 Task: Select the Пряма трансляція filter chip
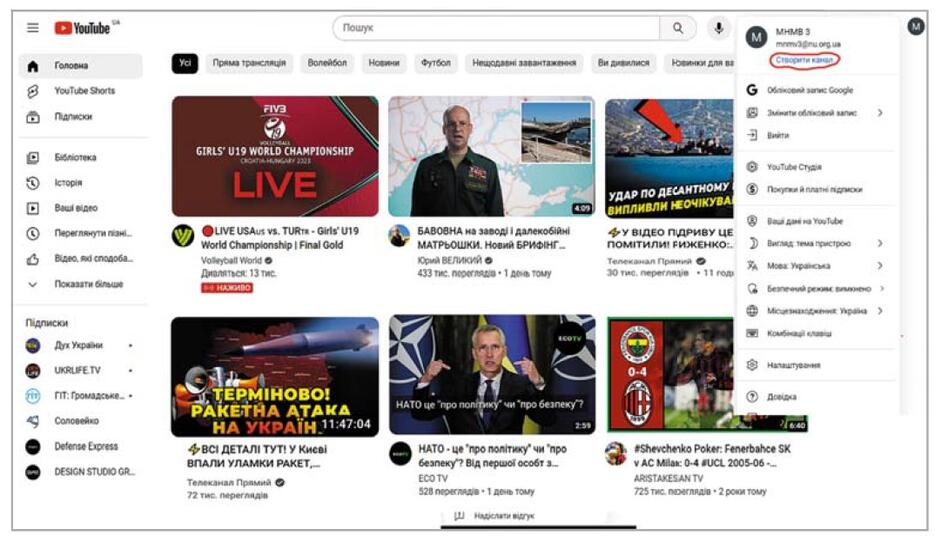pyautogui.click(x=249, y=63)
